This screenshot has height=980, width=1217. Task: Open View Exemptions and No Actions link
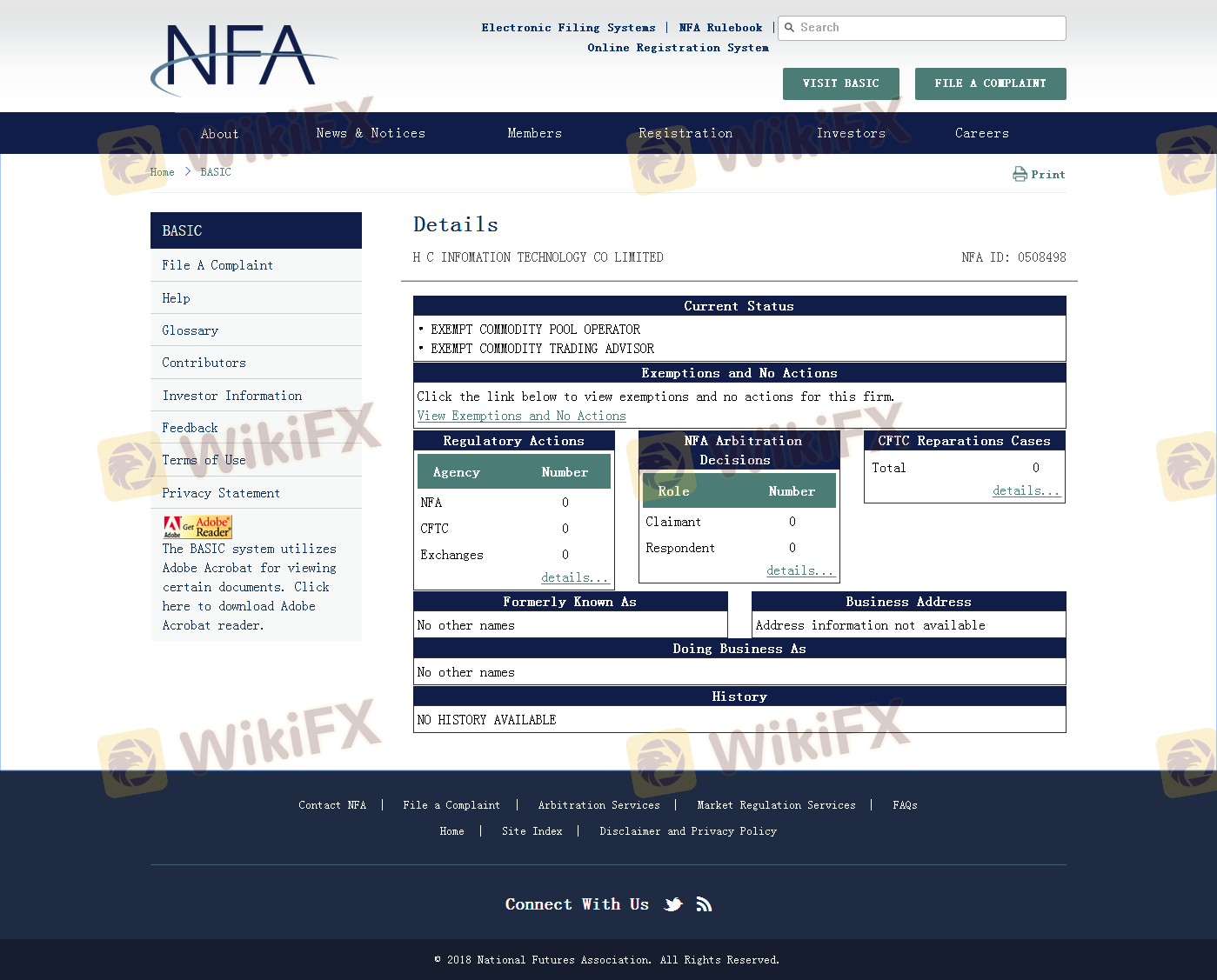521,417
